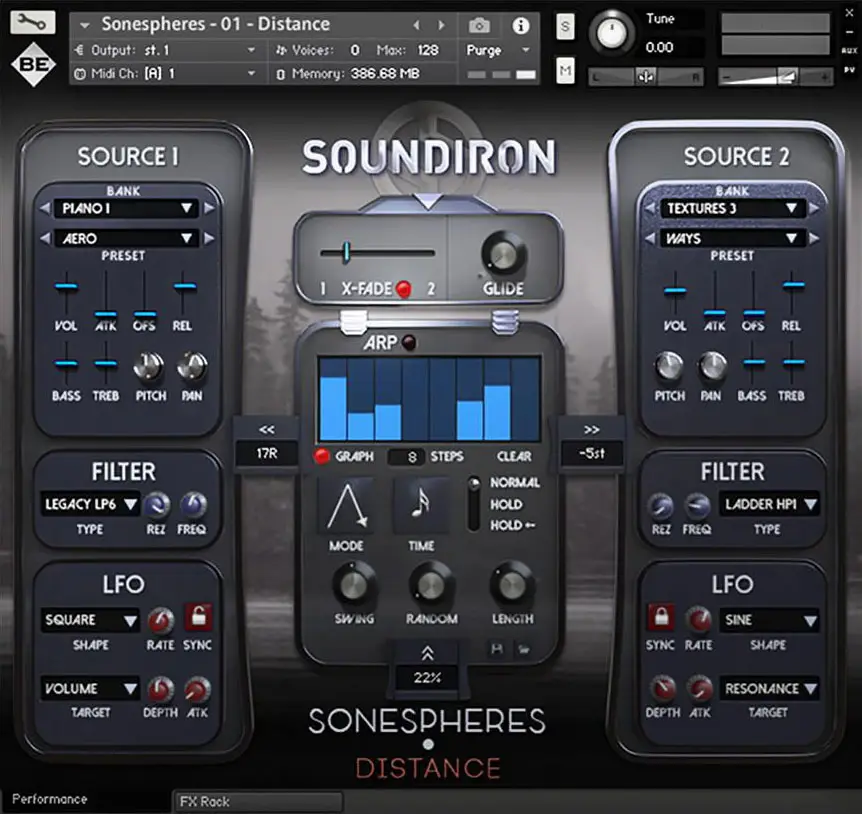Click the arp Length knob
This screenshot has width=862, height=814.
point(512,585)
